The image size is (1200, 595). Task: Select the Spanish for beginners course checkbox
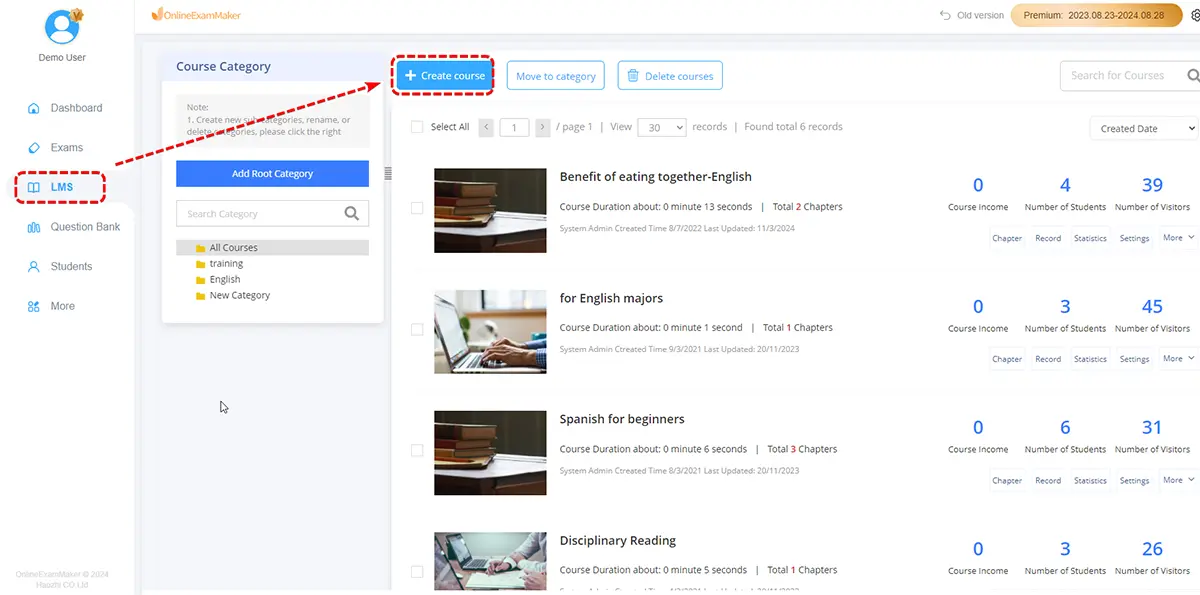coord(417,451)
